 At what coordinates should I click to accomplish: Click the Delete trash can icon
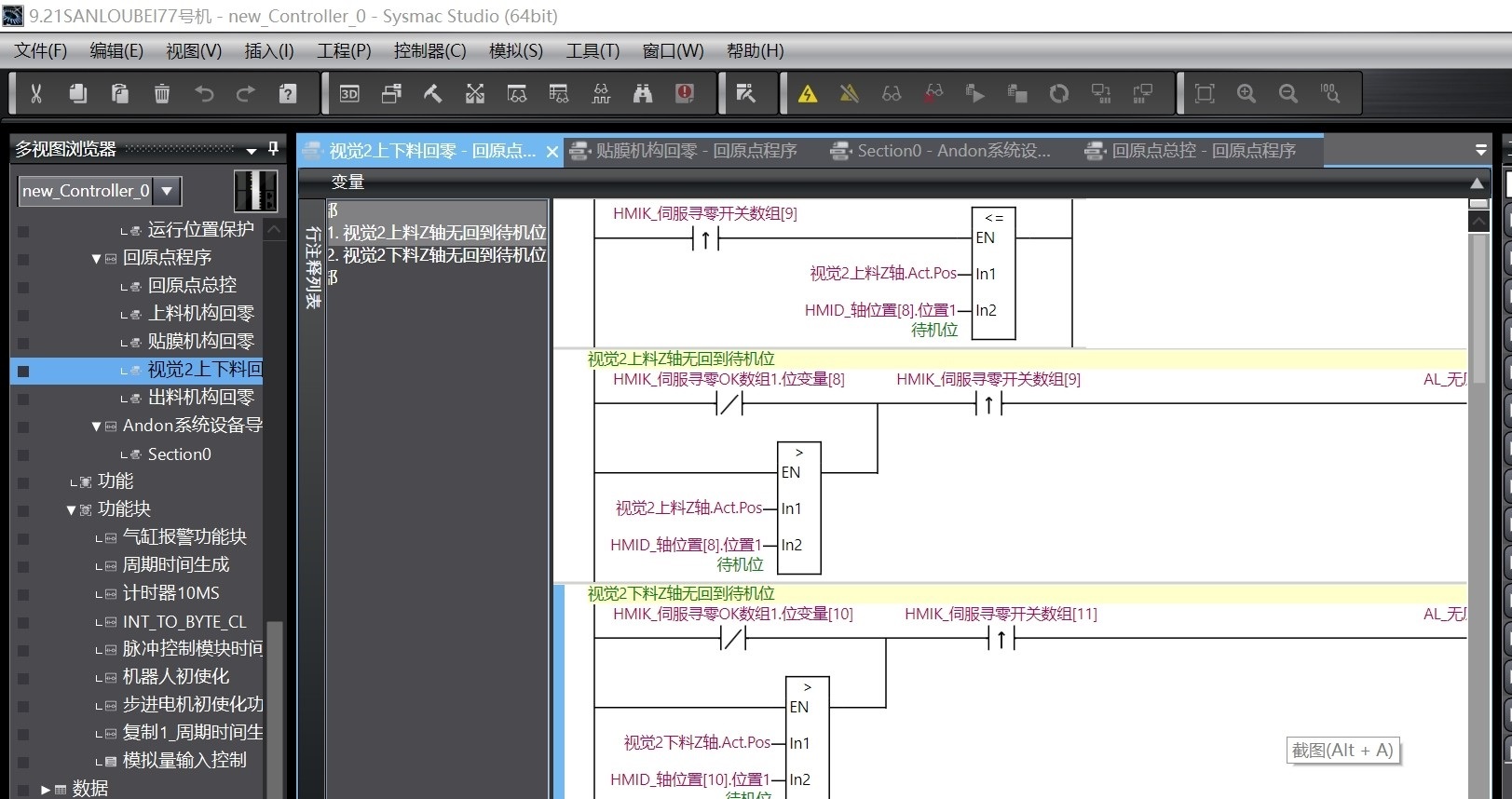(162, 93)
